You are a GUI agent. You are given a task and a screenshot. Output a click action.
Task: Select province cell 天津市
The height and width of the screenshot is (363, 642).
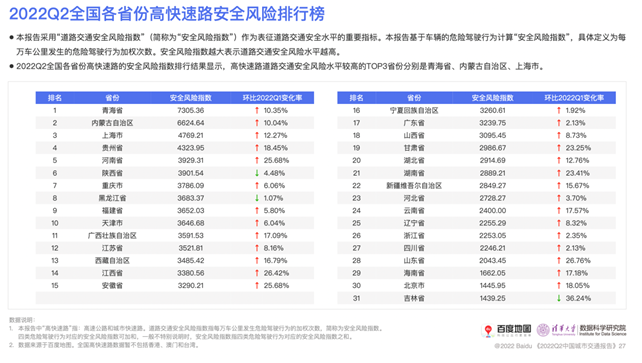(x=112, y=223)
